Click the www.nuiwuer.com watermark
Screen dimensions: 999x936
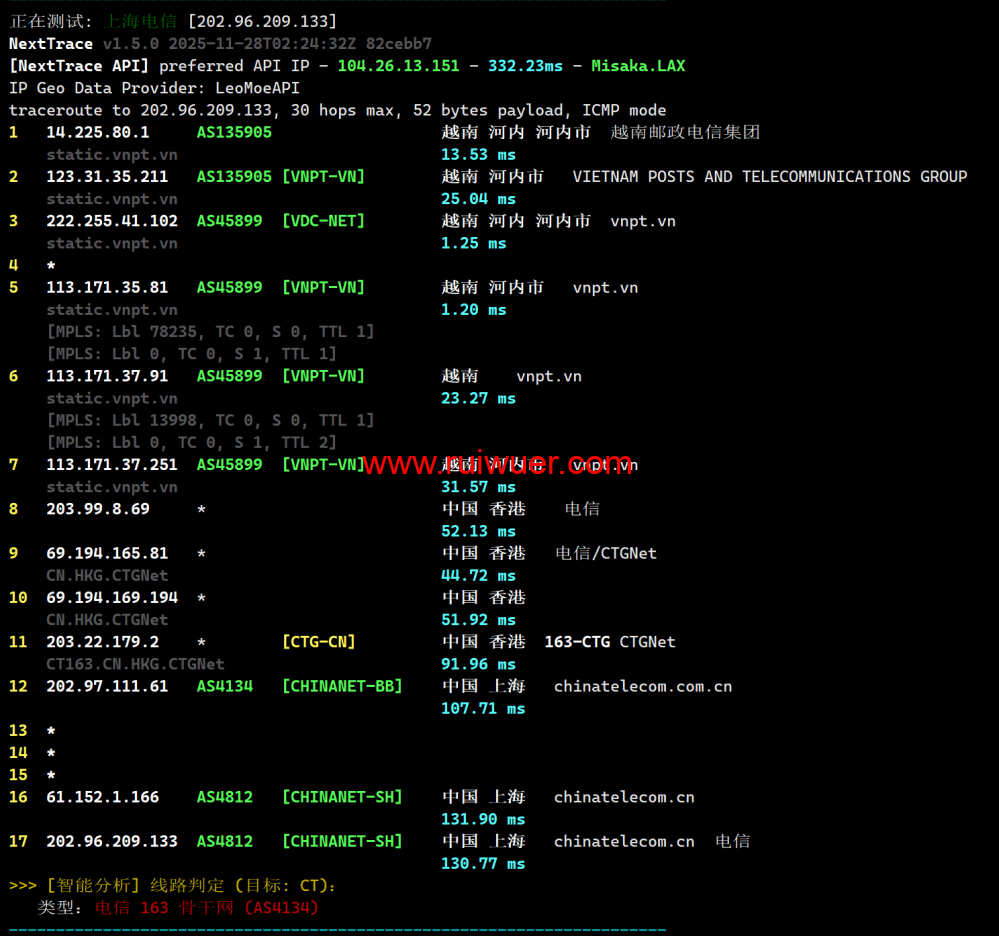pyautogui.click(x=496, y=464)
